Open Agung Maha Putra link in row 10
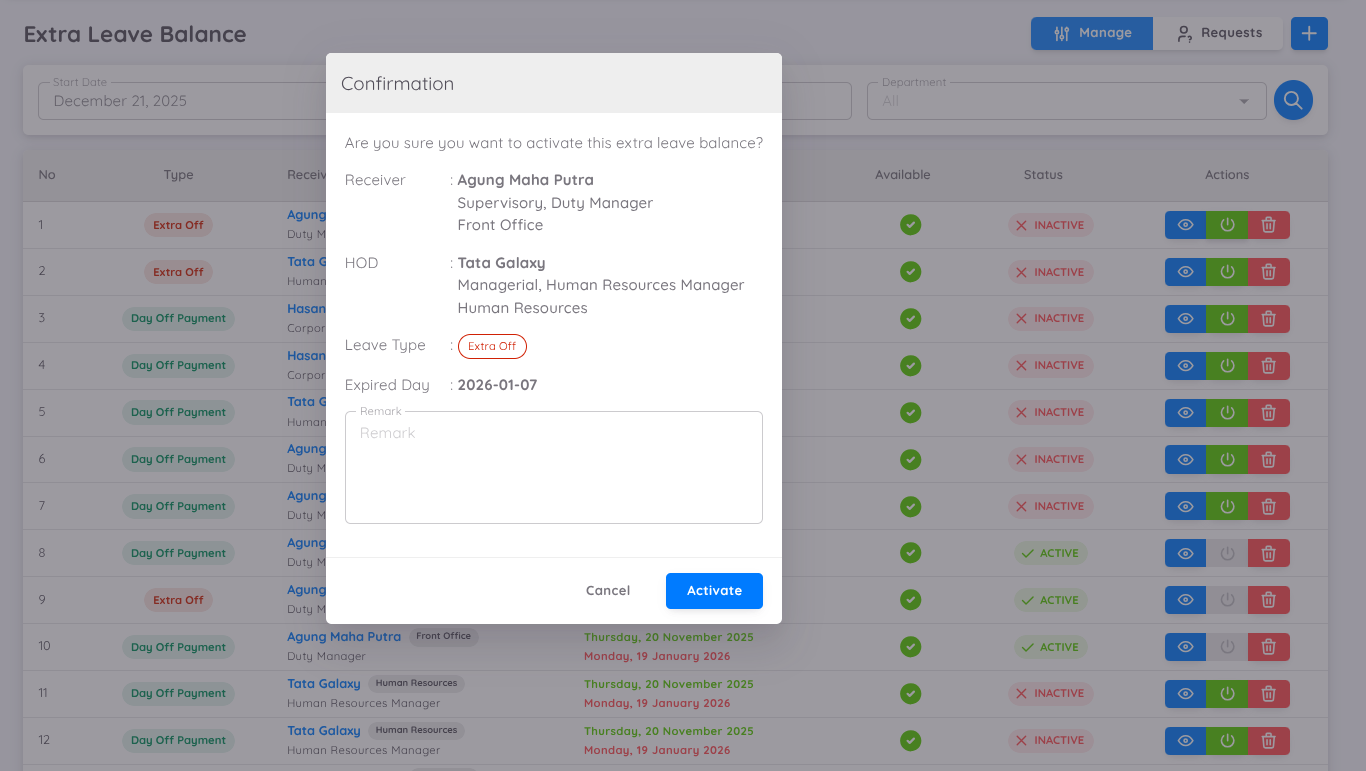 coord(343,637)
